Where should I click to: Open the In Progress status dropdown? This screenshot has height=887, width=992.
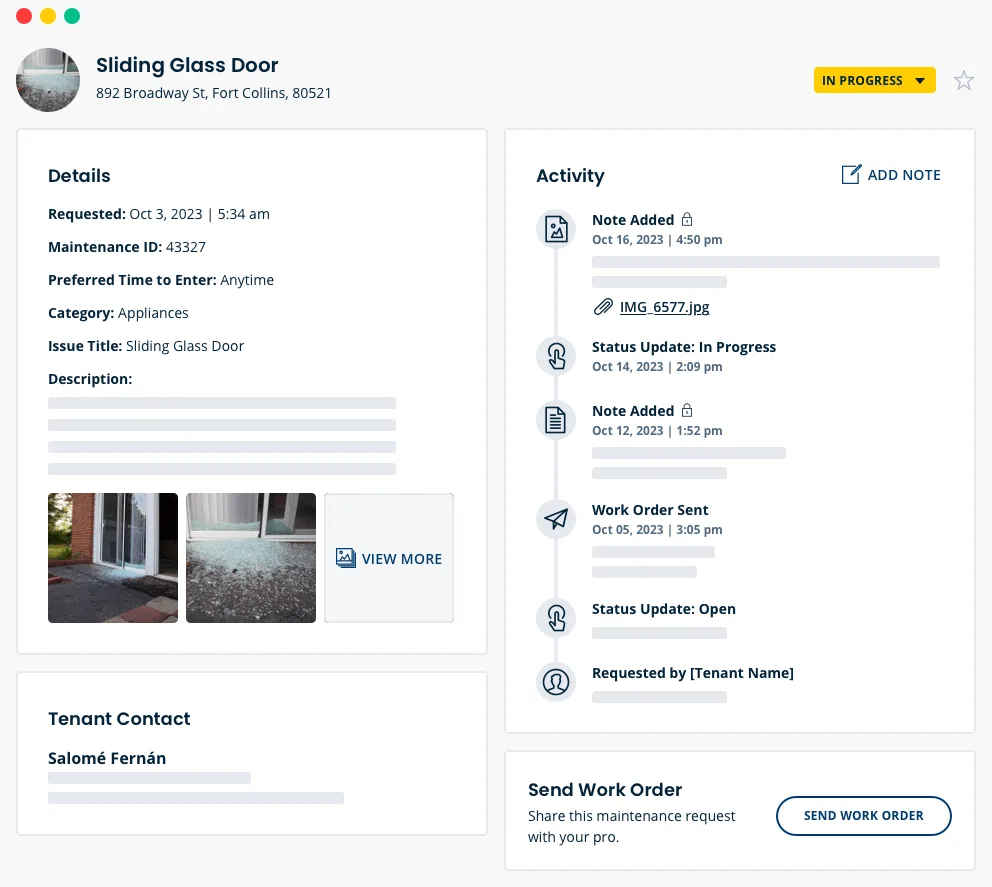pos(874,81)
